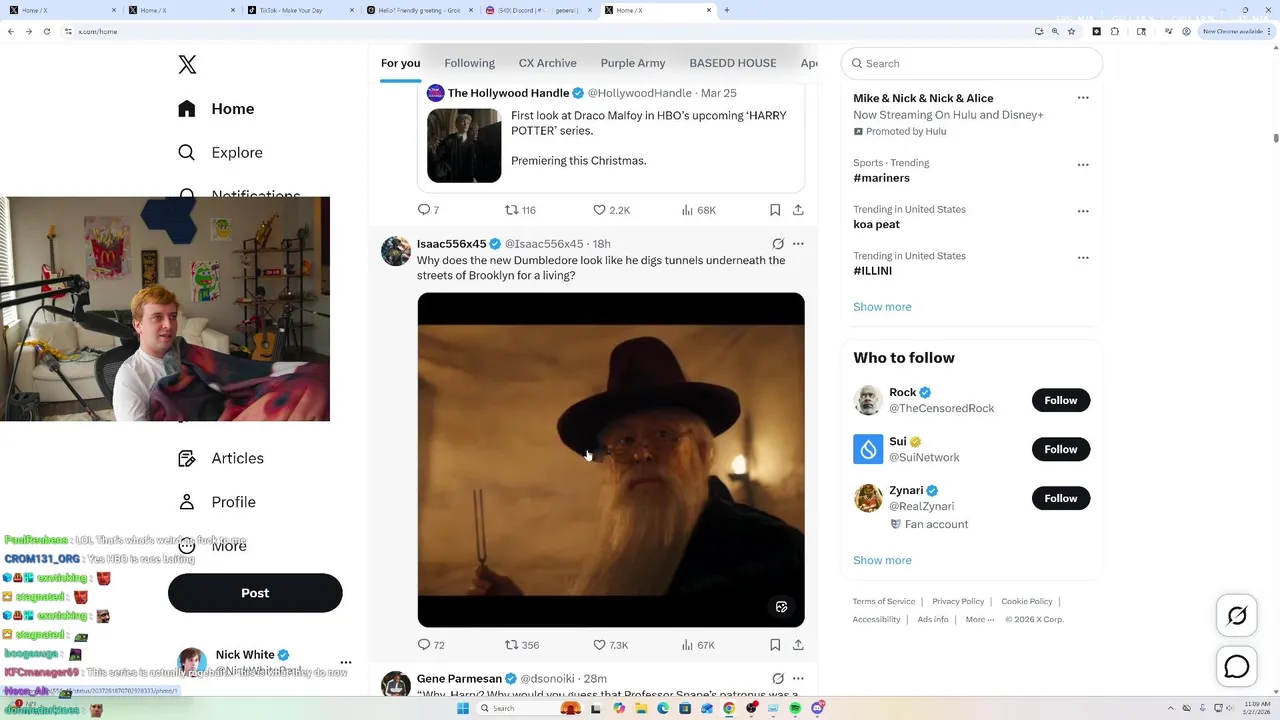Share the Isaac556x45 post
1280x720 pixels.
pyautogui.click(x=798, y=645)
